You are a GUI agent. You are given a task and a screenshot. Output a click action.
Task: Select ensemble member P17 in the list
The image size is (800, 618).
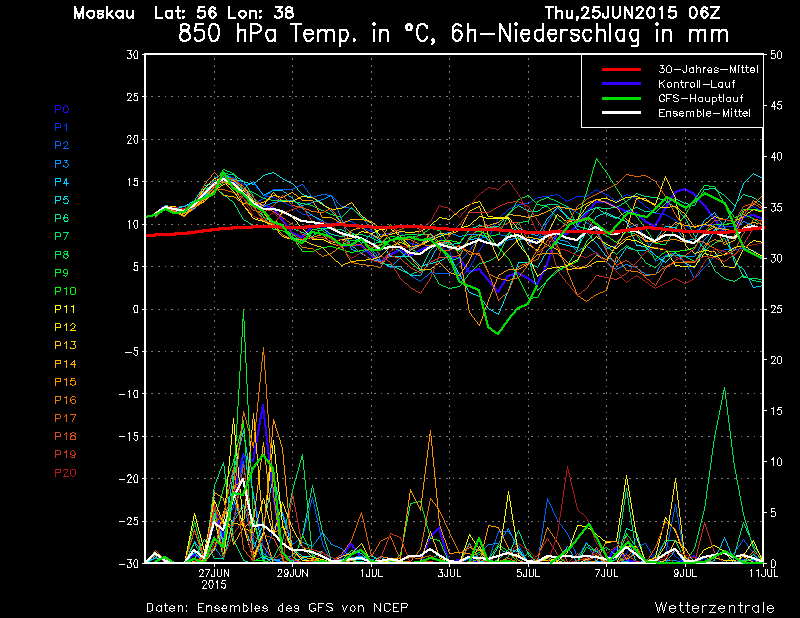click(x=64, y=418)
